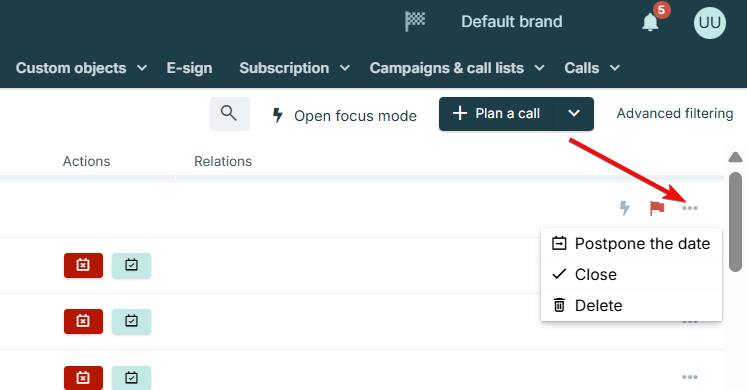Screen dimensions: 747x390
Task: Open the E-sign page
Action: [189, 68]
